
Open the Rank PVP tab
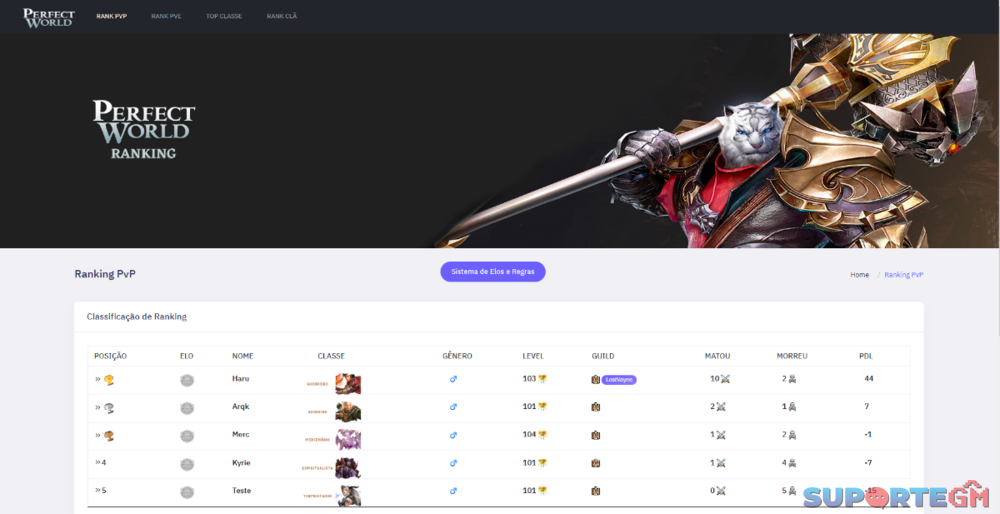(x=111, y=17)
